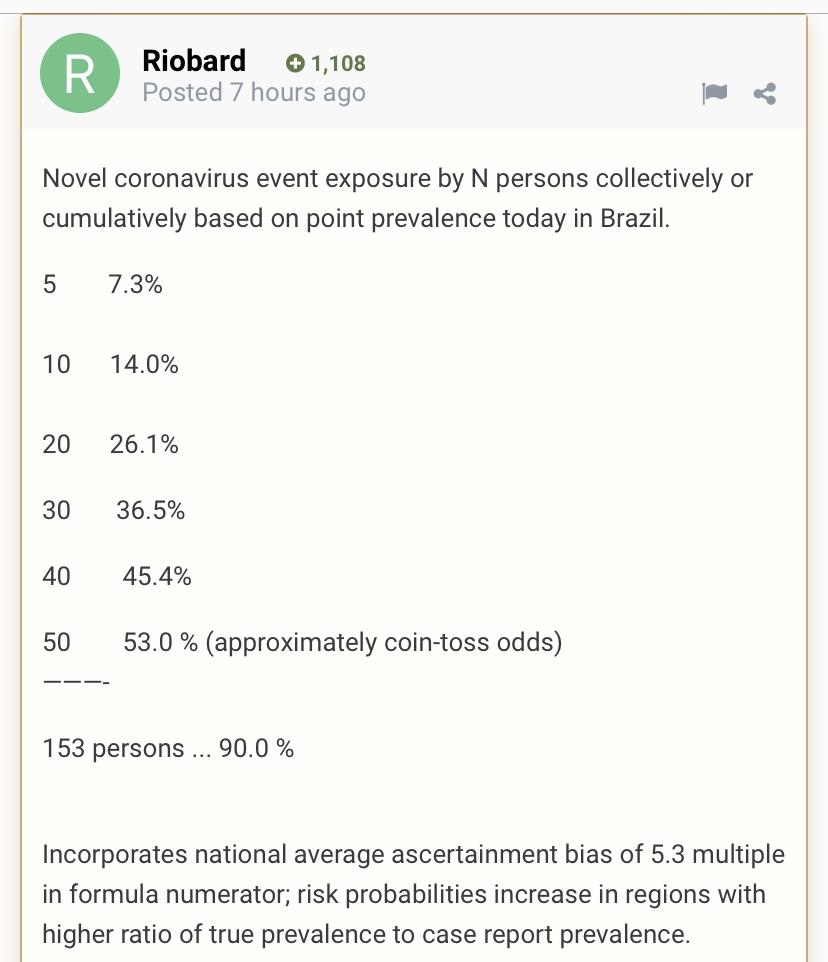The height and width of the screenshot is (962, 828).
Task: Click the 153 persons 90.0 % line
Action: (168, 748)
